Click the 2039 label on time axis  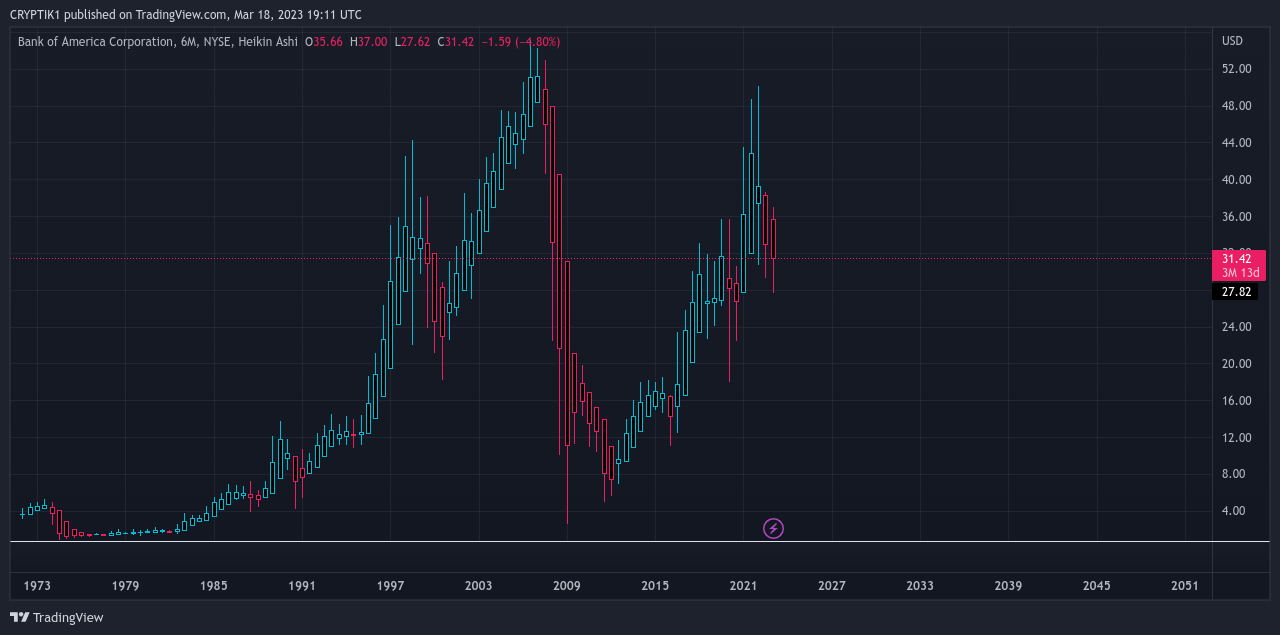(1008, 586)
